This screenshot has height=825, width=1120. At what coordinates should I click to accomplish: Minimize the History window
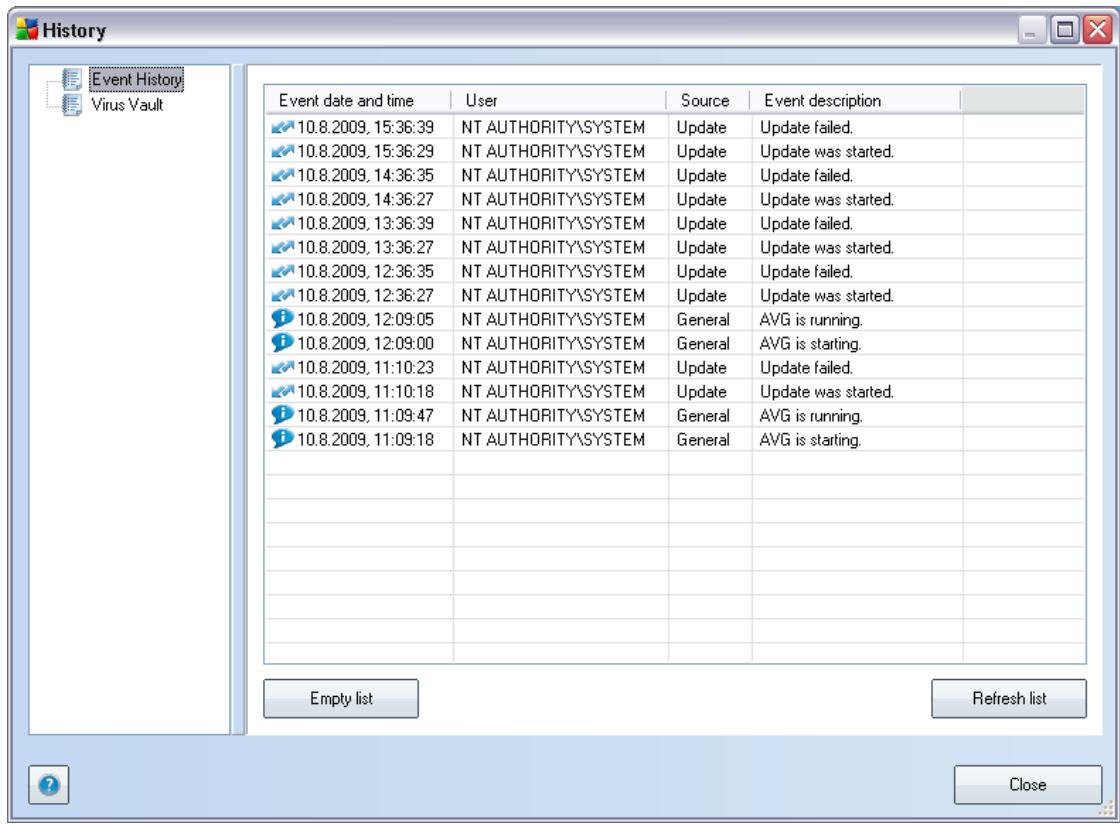click(x=1030, y=30)
